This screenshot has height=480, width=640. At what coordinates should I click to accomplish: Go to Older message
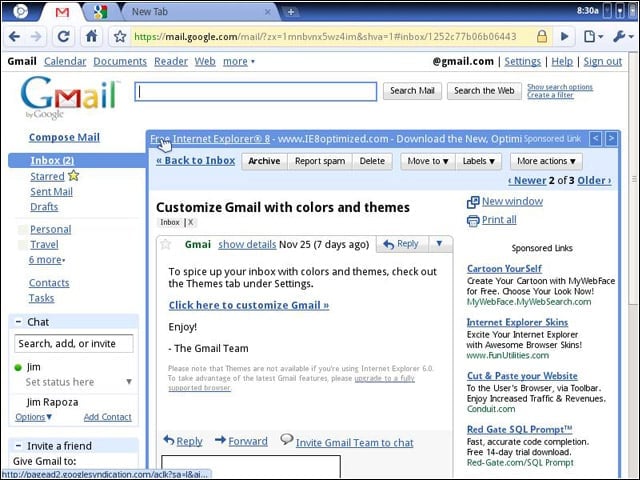[594, 180]
